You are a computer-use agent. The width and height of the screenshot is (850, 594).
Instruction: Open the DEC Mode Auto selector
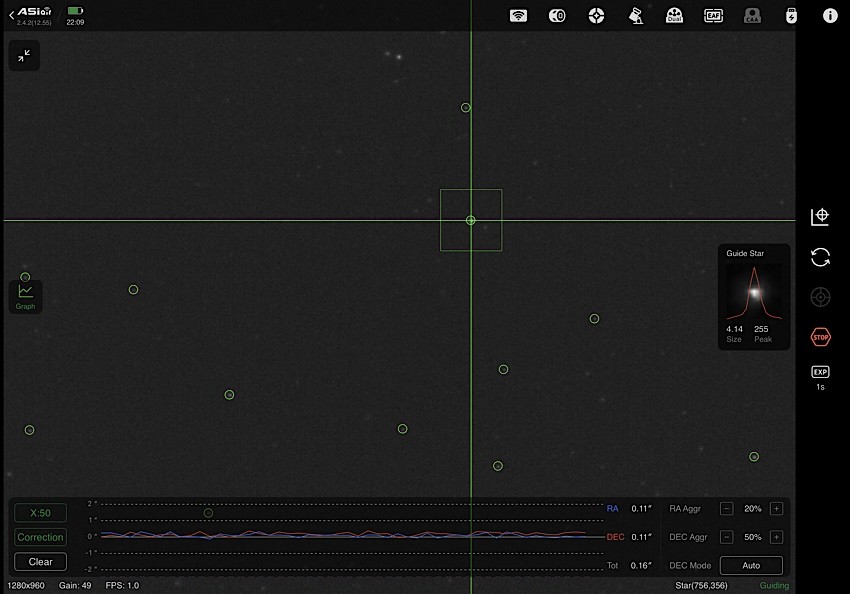point(750,565)
